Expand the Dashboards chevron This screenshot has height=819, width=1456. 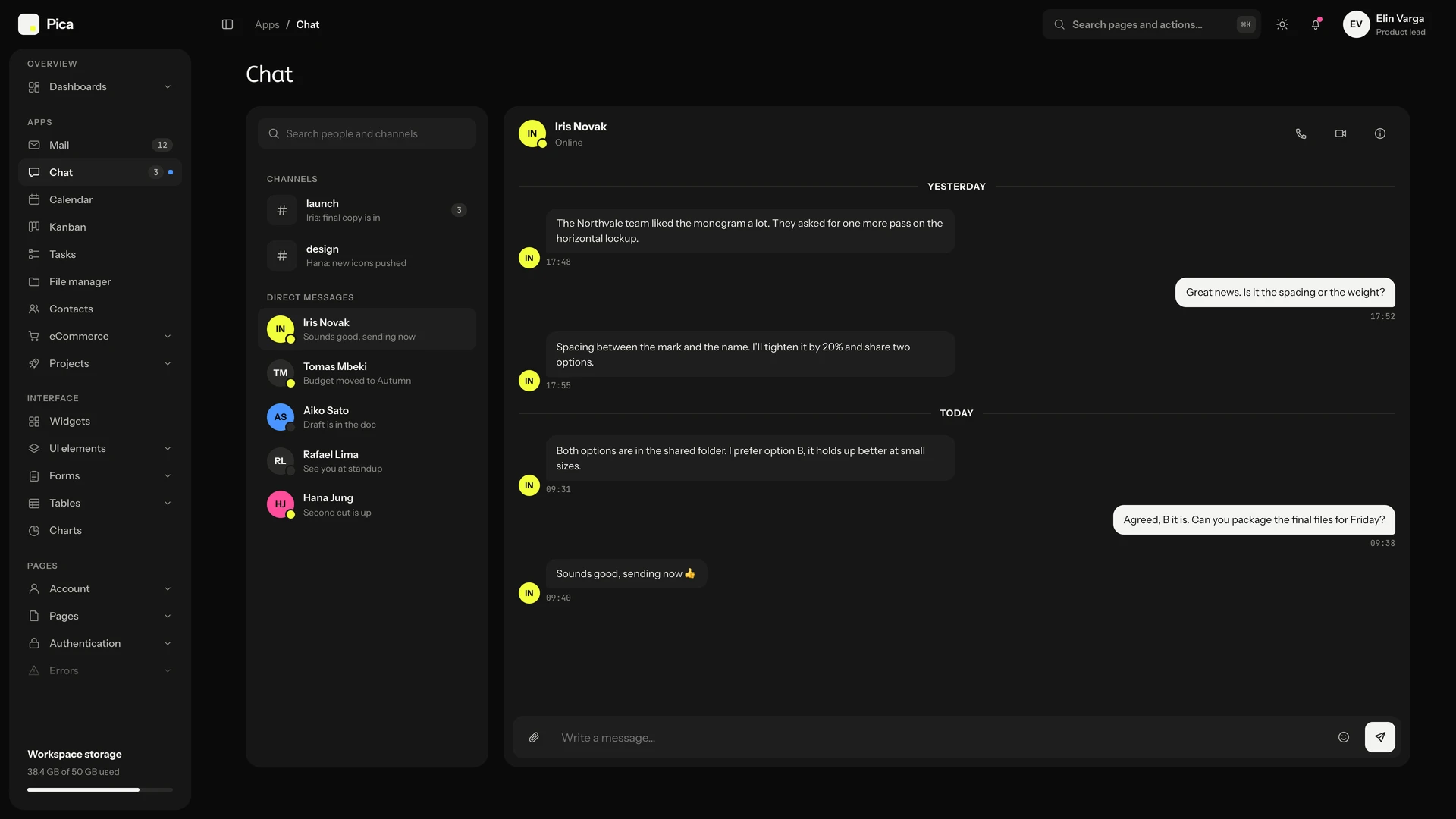(168, 87)
